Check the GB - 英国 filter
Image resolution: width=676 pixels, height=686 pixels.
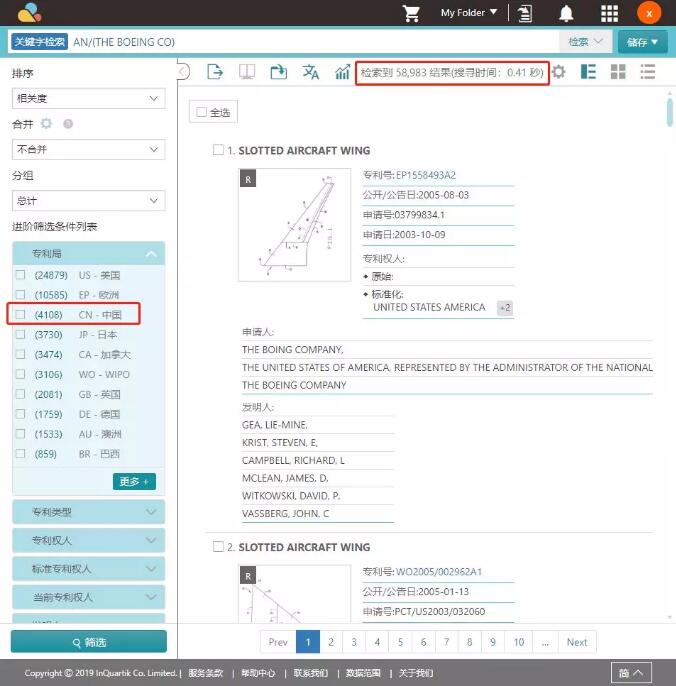(x=20, y=394)
